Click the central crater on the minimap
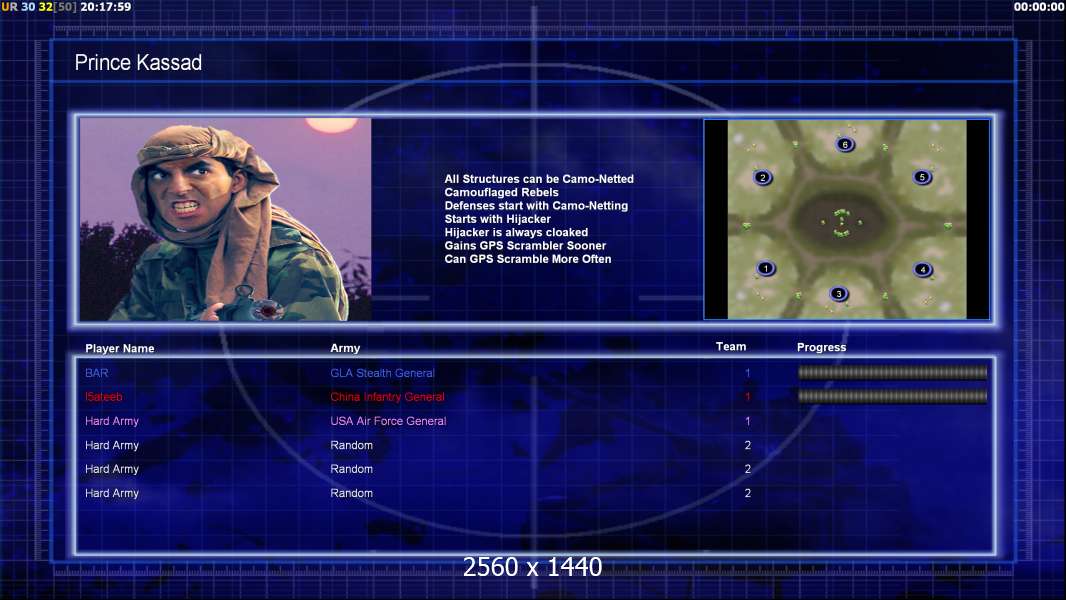1066x600 pixels. [x=842, y=222]
